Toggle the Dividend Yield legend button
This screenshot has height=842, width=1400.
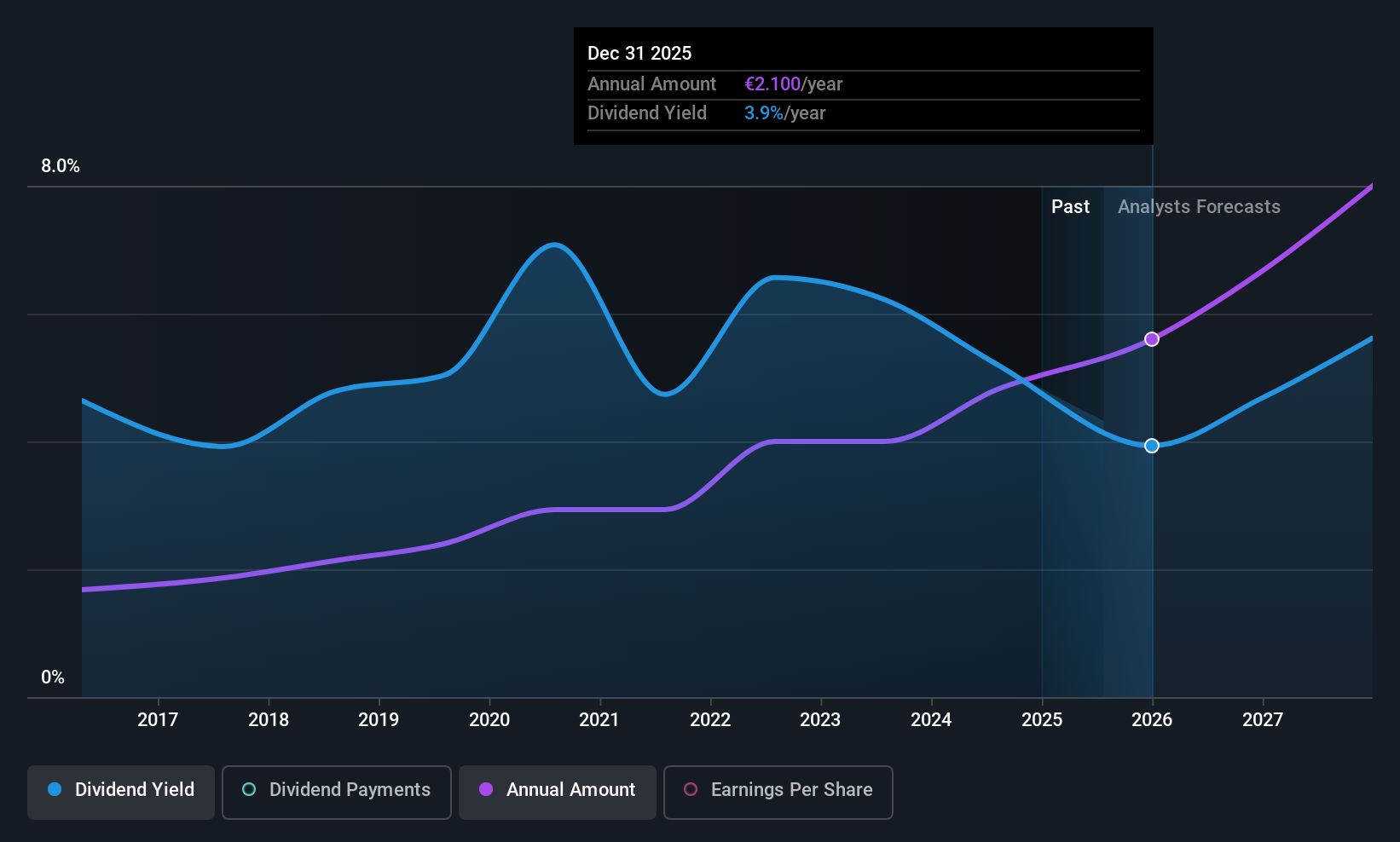(x=121, y=793)
